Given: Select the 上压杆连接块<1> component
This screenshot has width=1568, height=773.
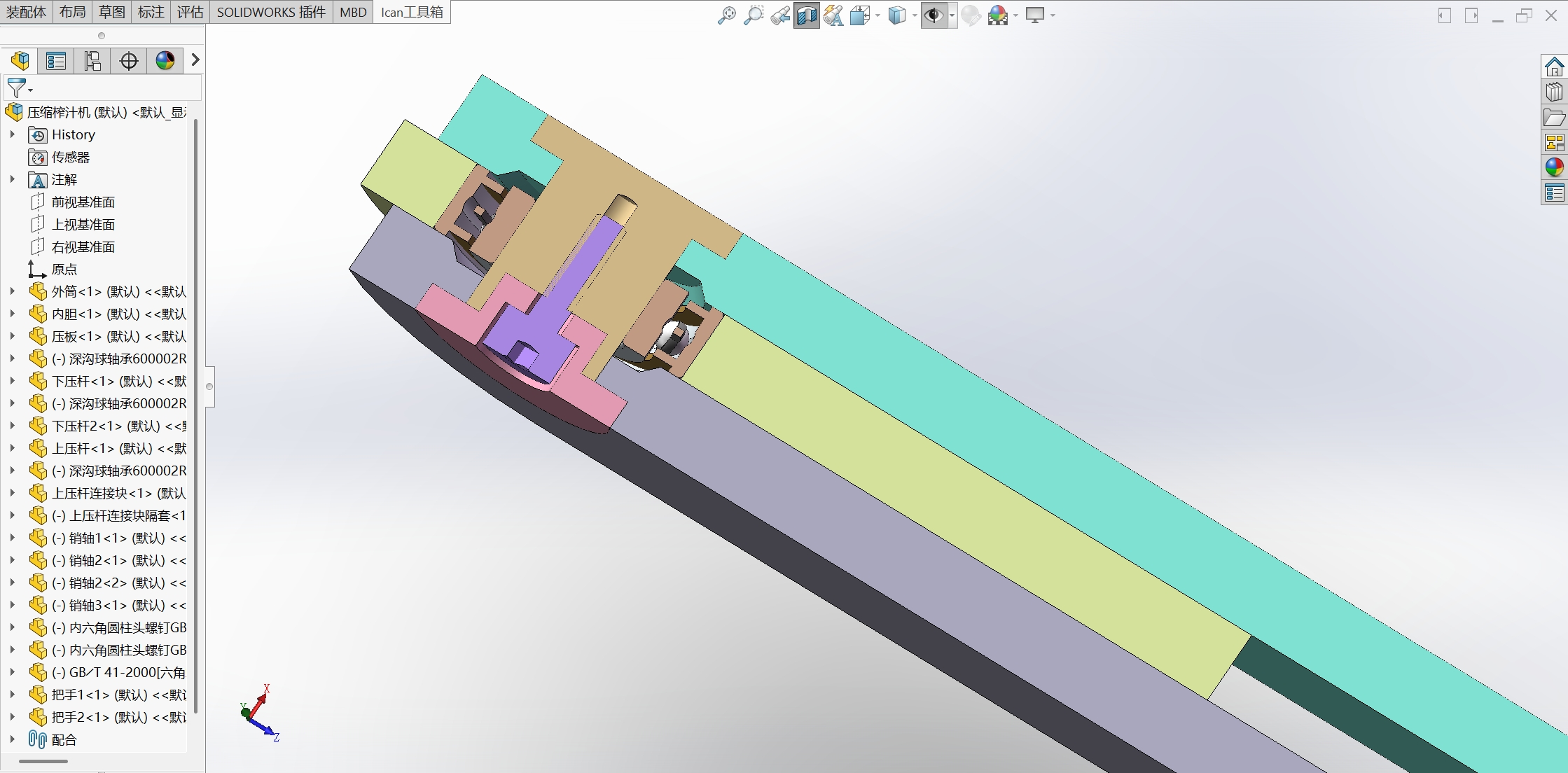Looking at the screenshot, I should pos(108,493).
